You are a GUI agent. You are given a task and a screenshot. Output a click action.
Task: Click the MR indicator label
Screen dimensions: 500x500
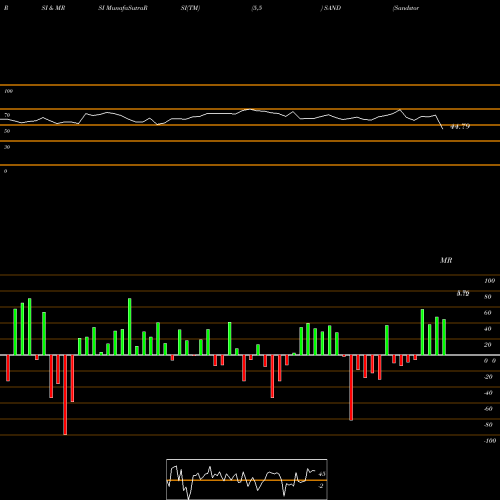point(446,260)
